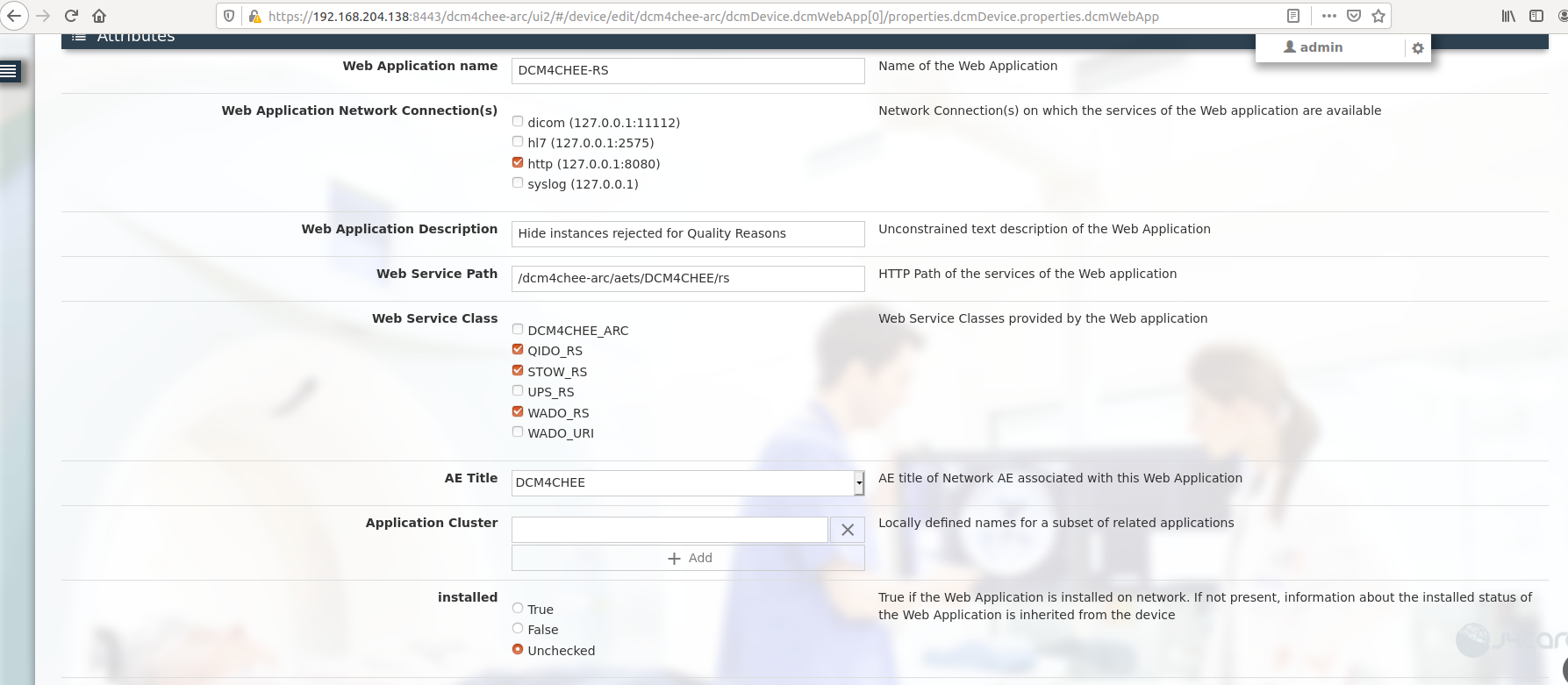1568x685 pixels.
Task: Edit the Web Service Path field
Action: (687, 279)
